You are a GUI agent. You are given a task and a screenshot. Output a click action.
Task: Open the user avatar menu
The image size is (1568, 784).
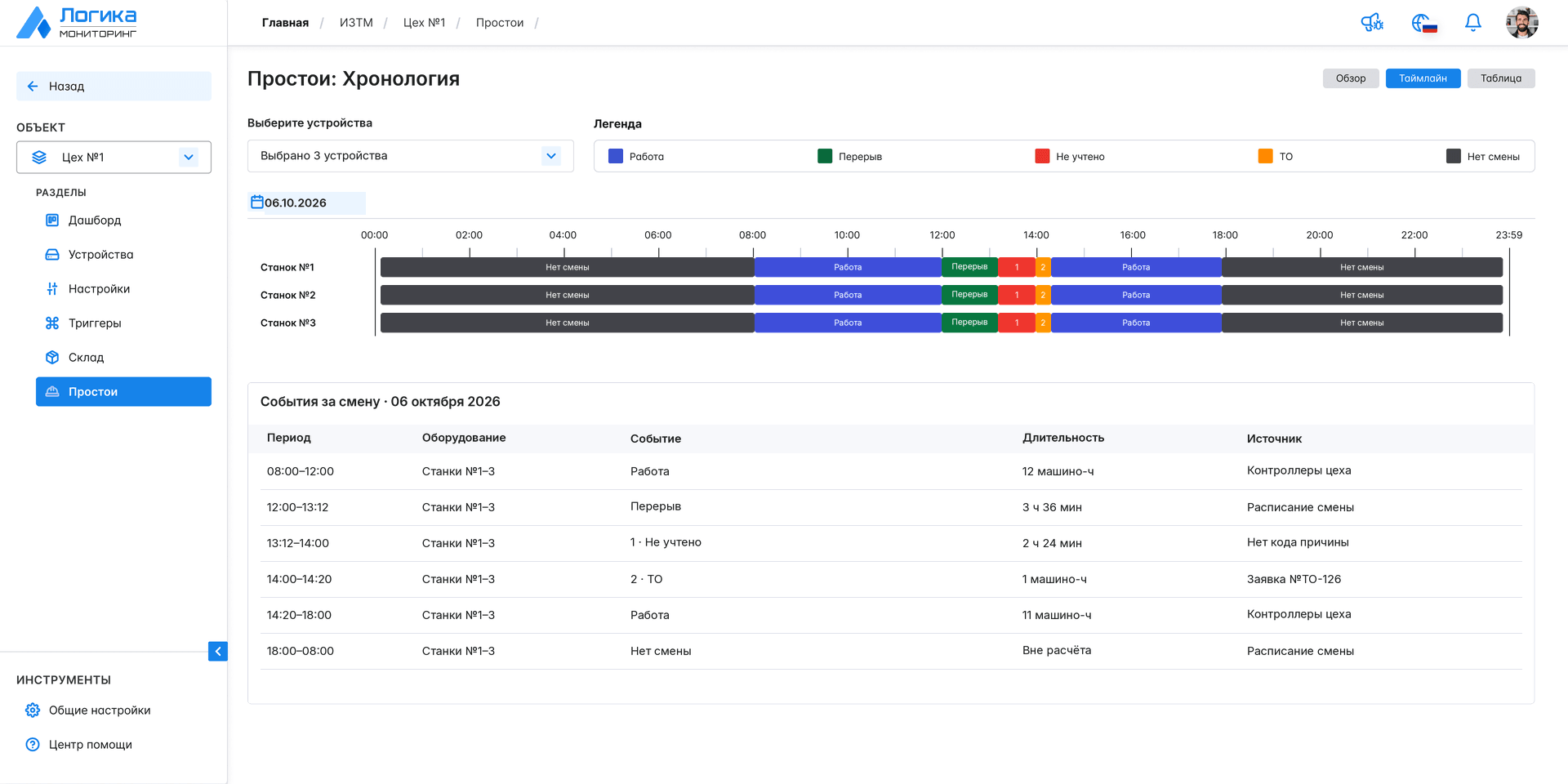click(1522, 23)
